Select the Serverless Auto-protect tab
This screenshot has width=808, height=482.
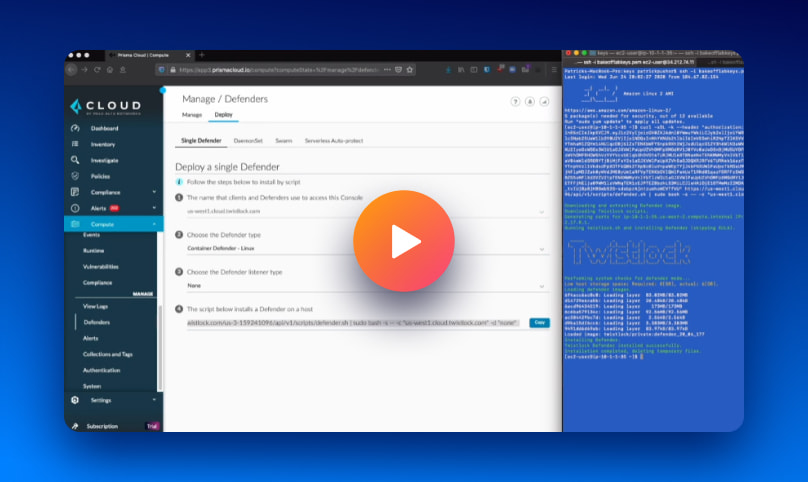(334, 142)
